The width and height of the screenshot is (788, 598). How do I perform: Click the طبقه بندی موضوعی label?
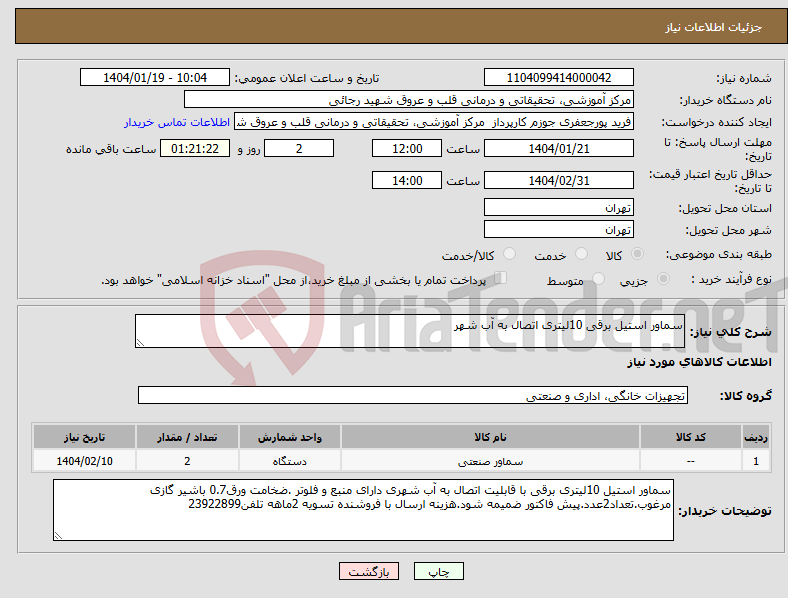(x=719, y=254)
